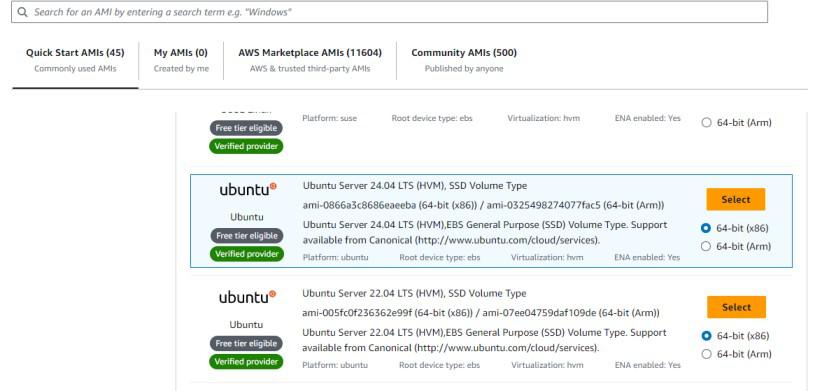Click 'Root device type: ebs' on Ubuntu 22.04

tap(439, 365)
